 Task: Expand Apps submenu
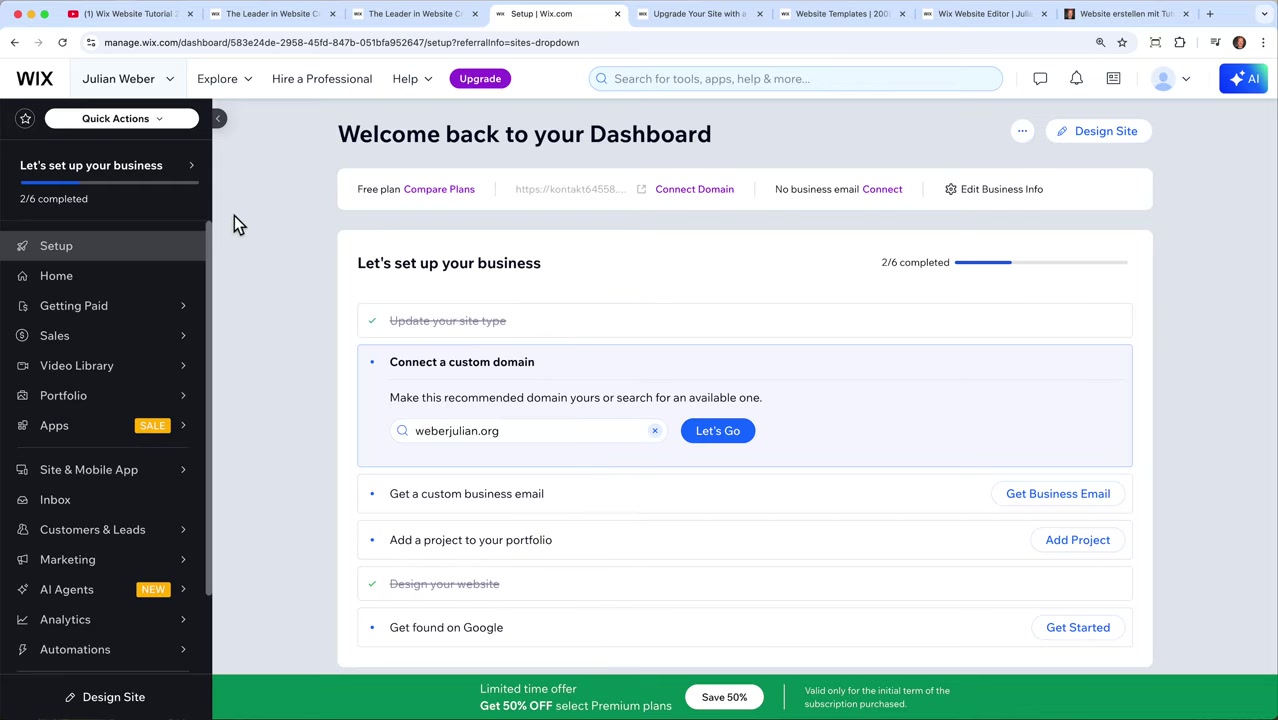point(183,426)
